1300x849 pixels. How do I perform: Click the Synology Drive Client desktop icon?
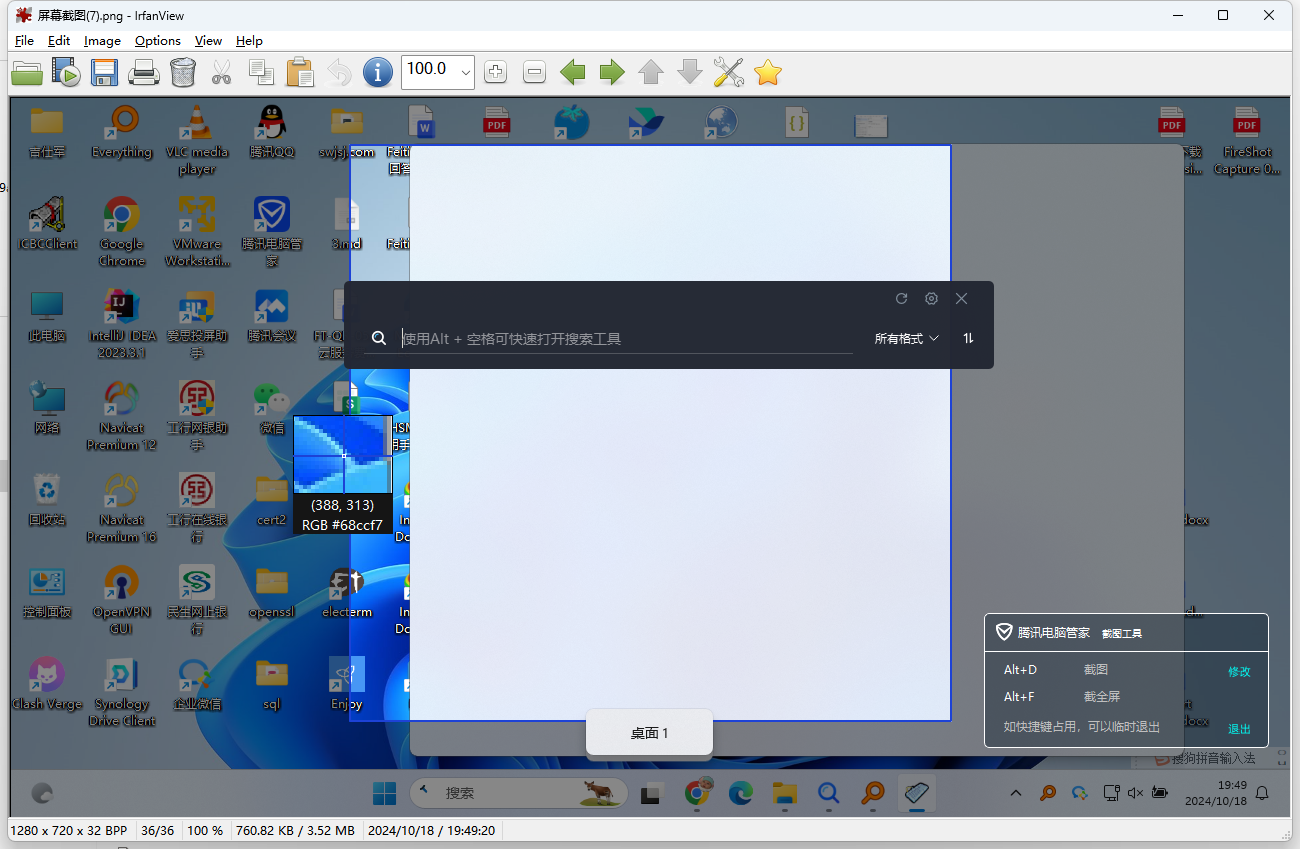[122, 691]
